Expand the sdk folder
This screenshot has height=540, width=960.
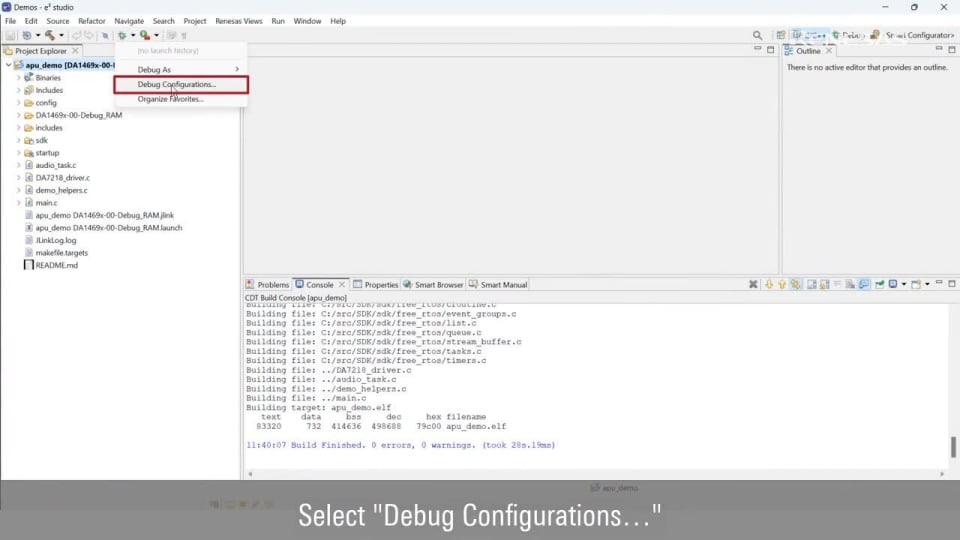pyautogui.click(x=18, y=141)
